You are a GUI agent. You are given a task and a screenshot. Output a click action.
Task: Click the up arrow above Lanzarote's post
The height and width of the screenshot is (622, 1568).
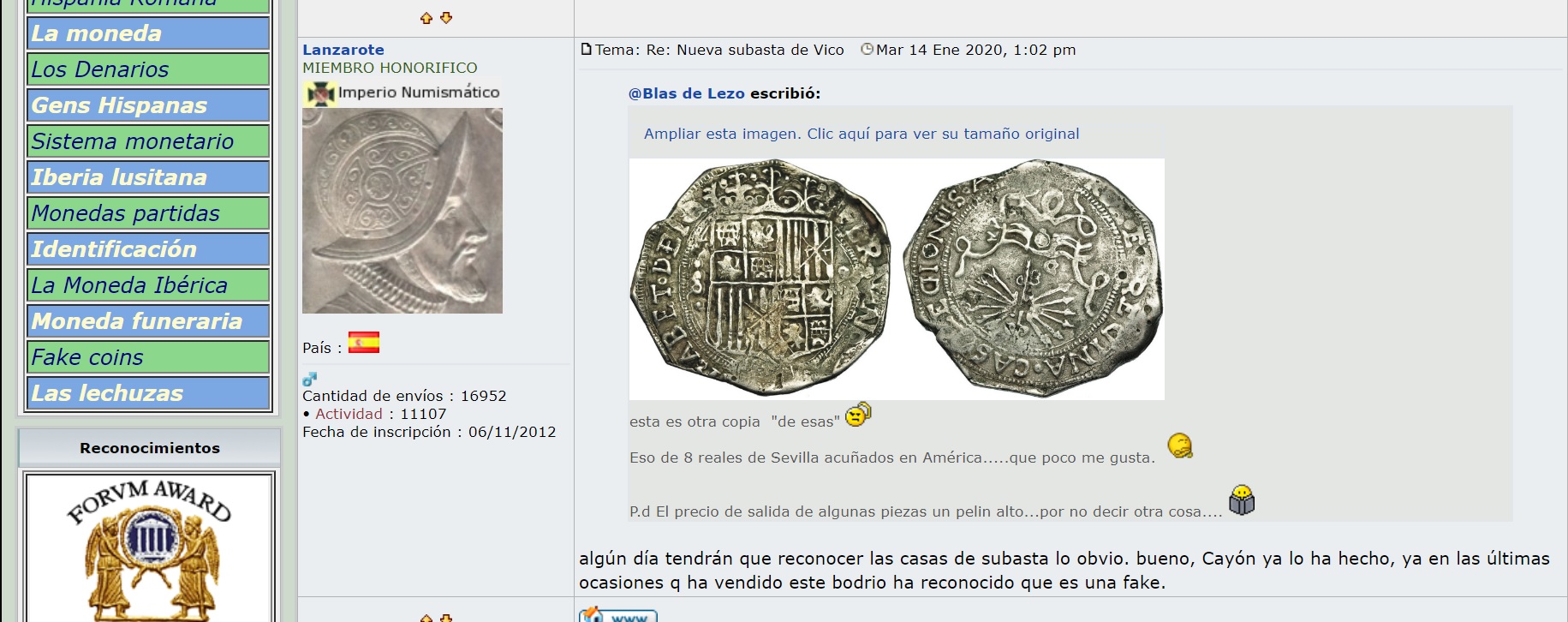click(x=426, y=18)
